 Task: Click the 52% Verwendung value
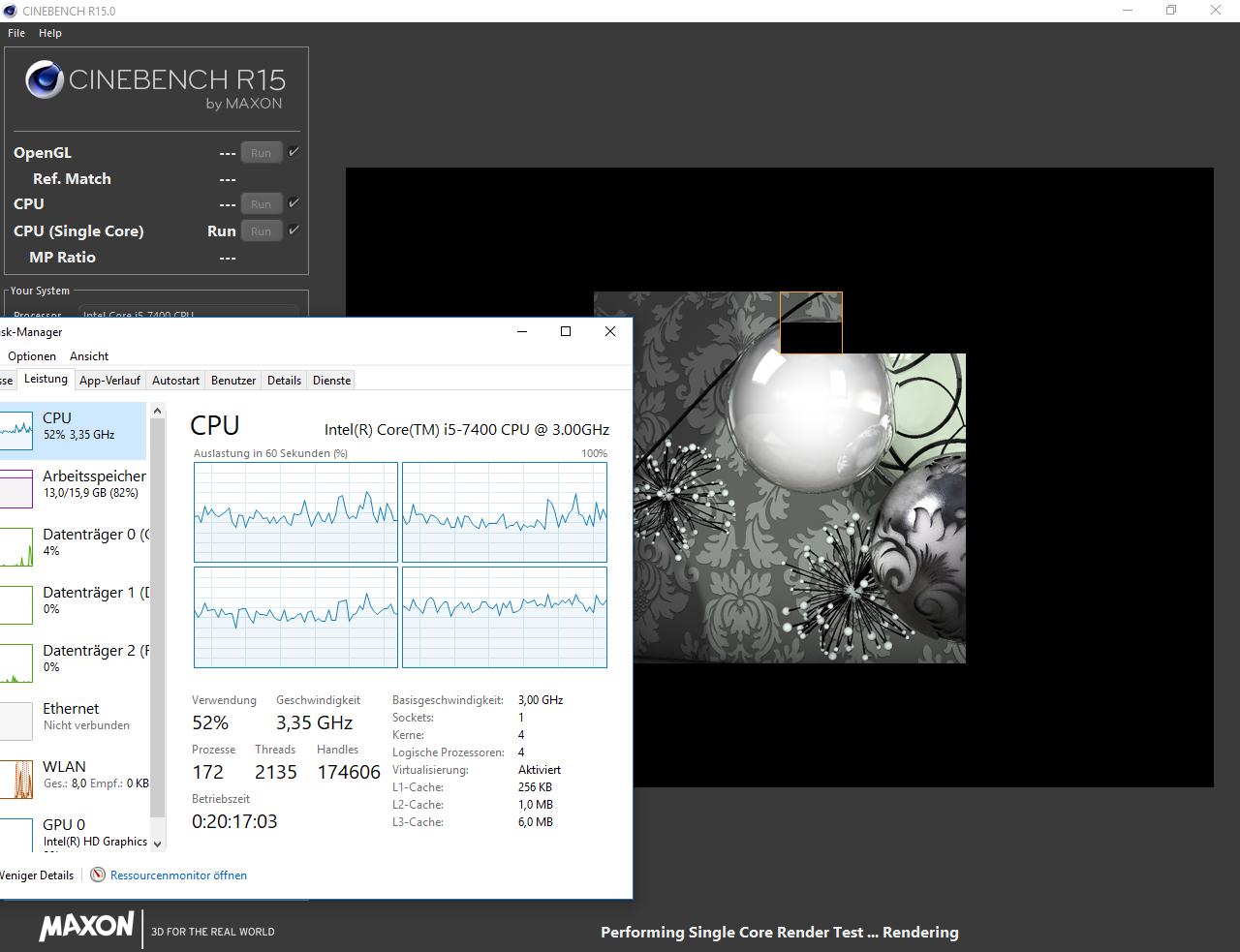pos(210,722)
